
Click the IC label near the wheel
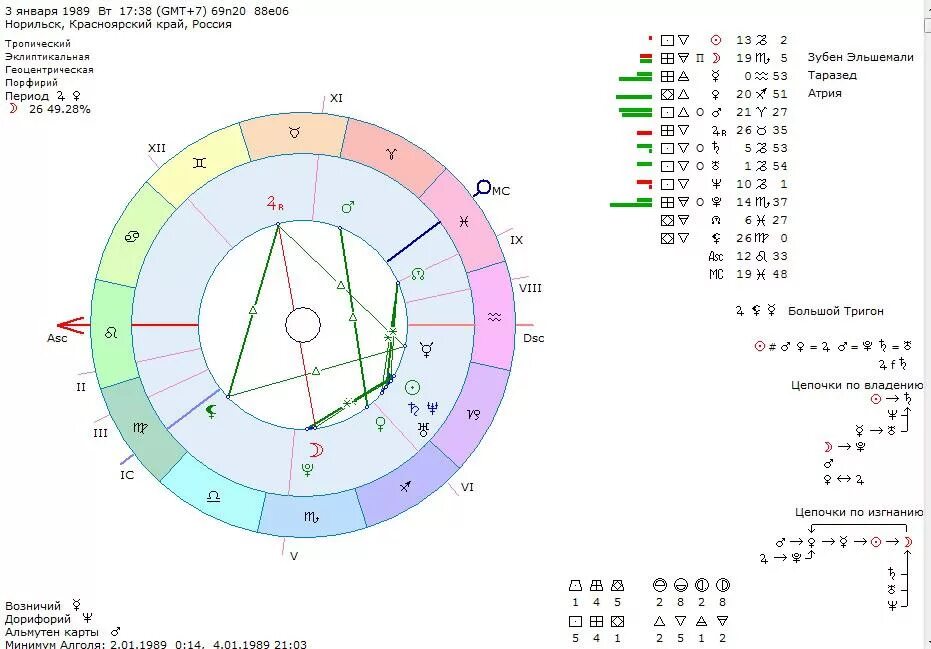pyautogui.click(x=127, y=475)
